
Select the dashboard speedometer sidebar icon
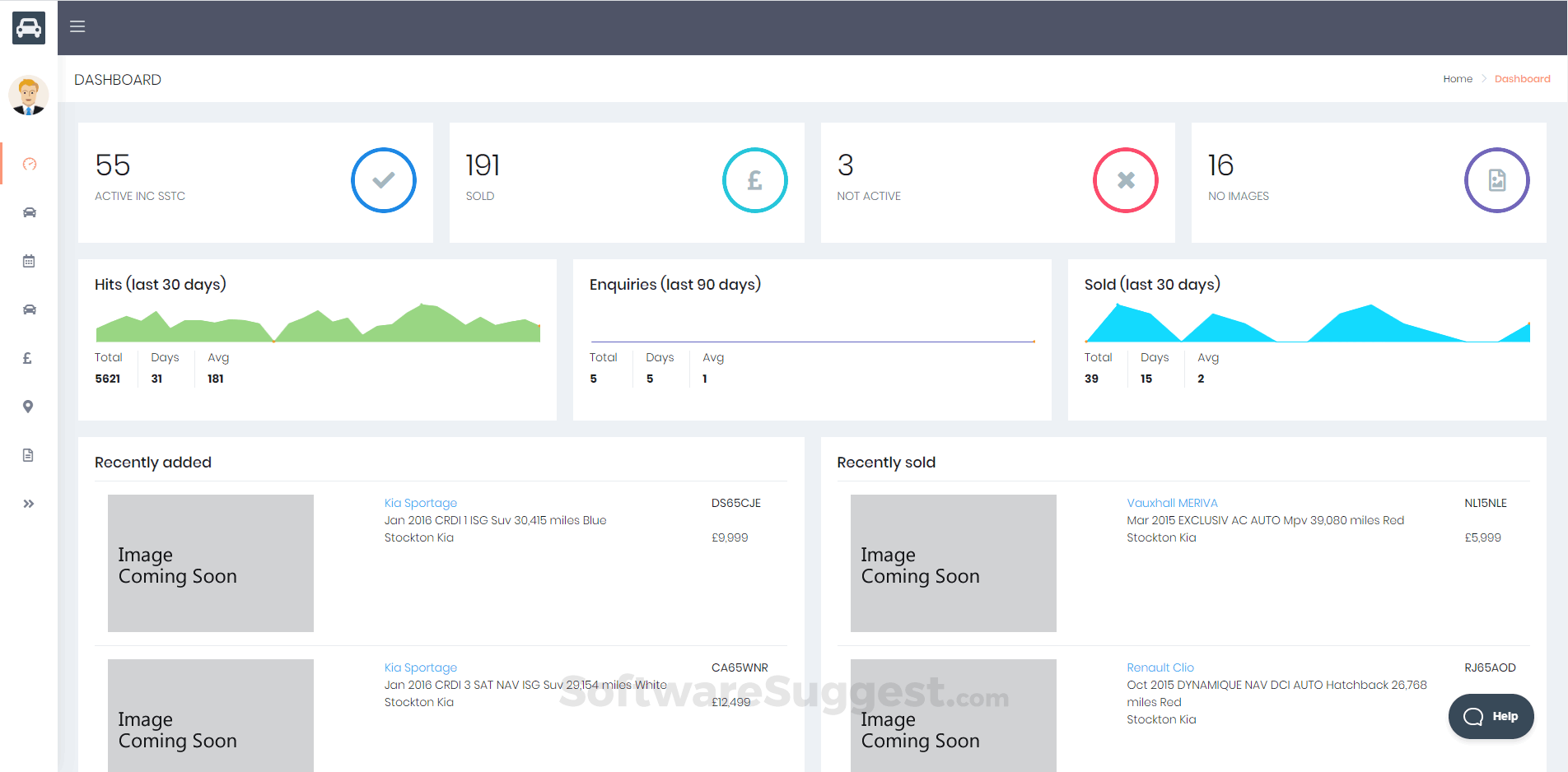click(30, 164)
